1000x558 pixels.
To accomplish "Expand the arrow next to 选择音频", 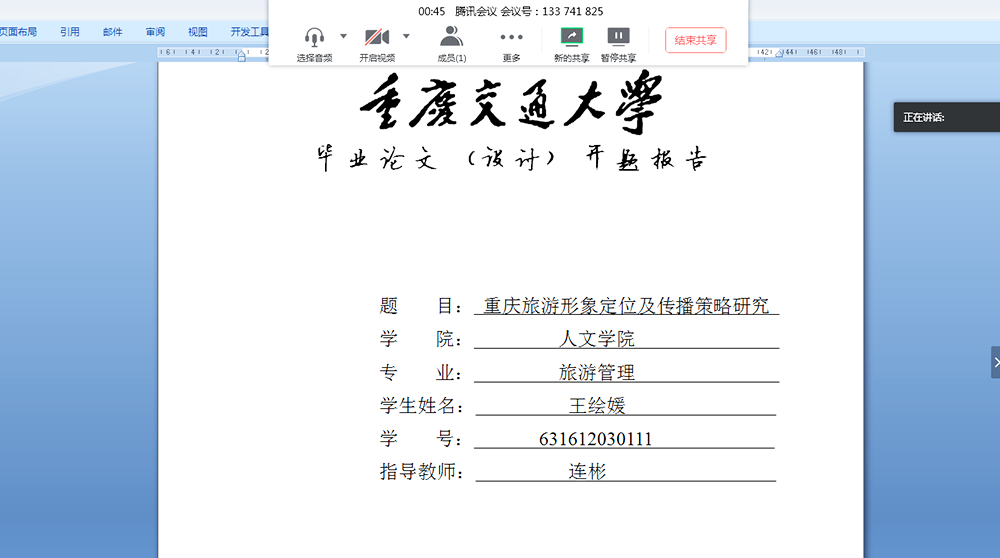I will pyautogui.click(x=344, y=36).
